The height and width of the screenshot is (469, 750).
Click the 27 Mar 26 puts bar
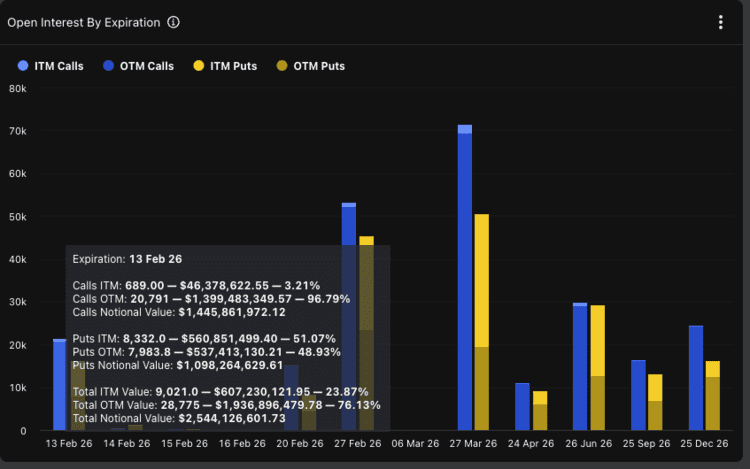[x=482, y=320]
